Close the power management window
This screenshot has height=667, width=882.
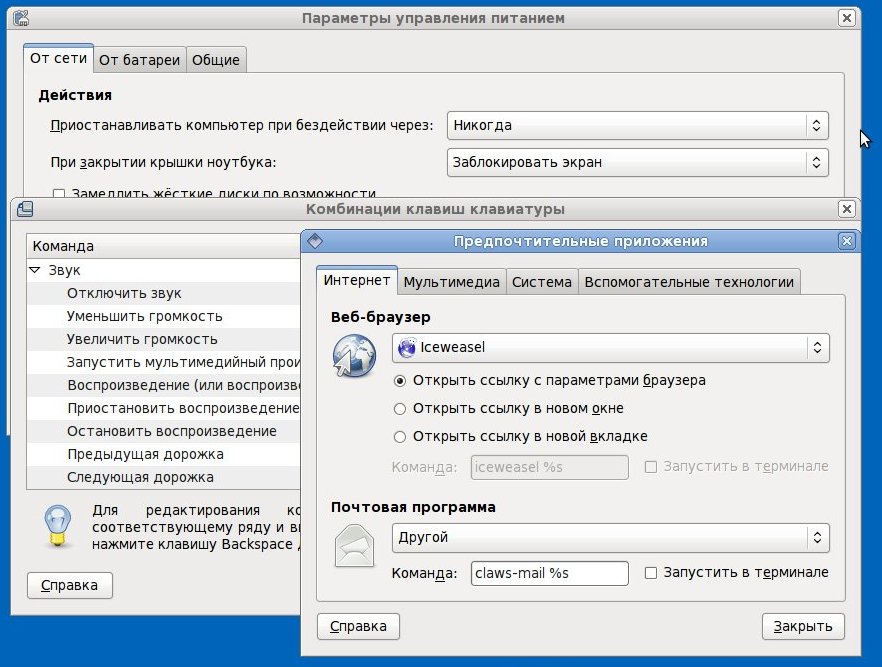point(847,18)
